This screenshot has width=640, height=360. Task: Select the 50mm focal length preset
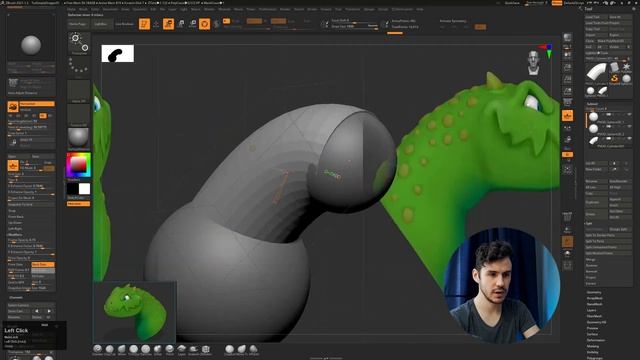click(x=43, y=116)
